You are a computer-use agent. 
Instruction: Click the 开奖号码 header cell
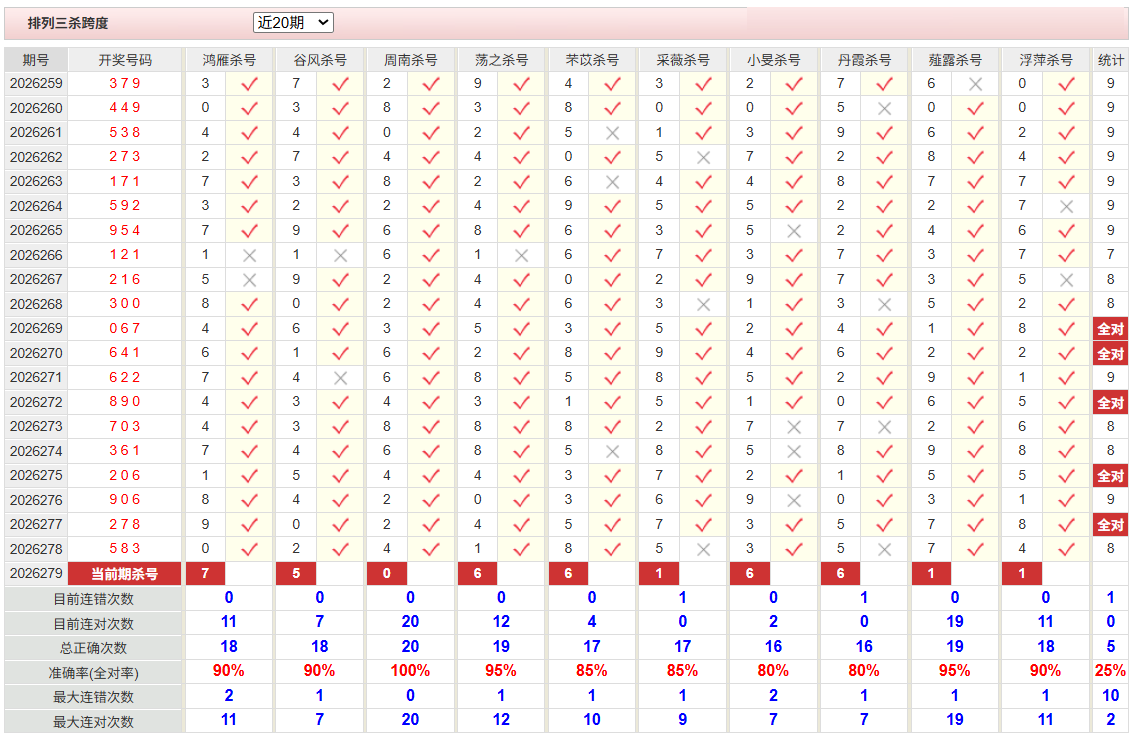click(125, 60)
